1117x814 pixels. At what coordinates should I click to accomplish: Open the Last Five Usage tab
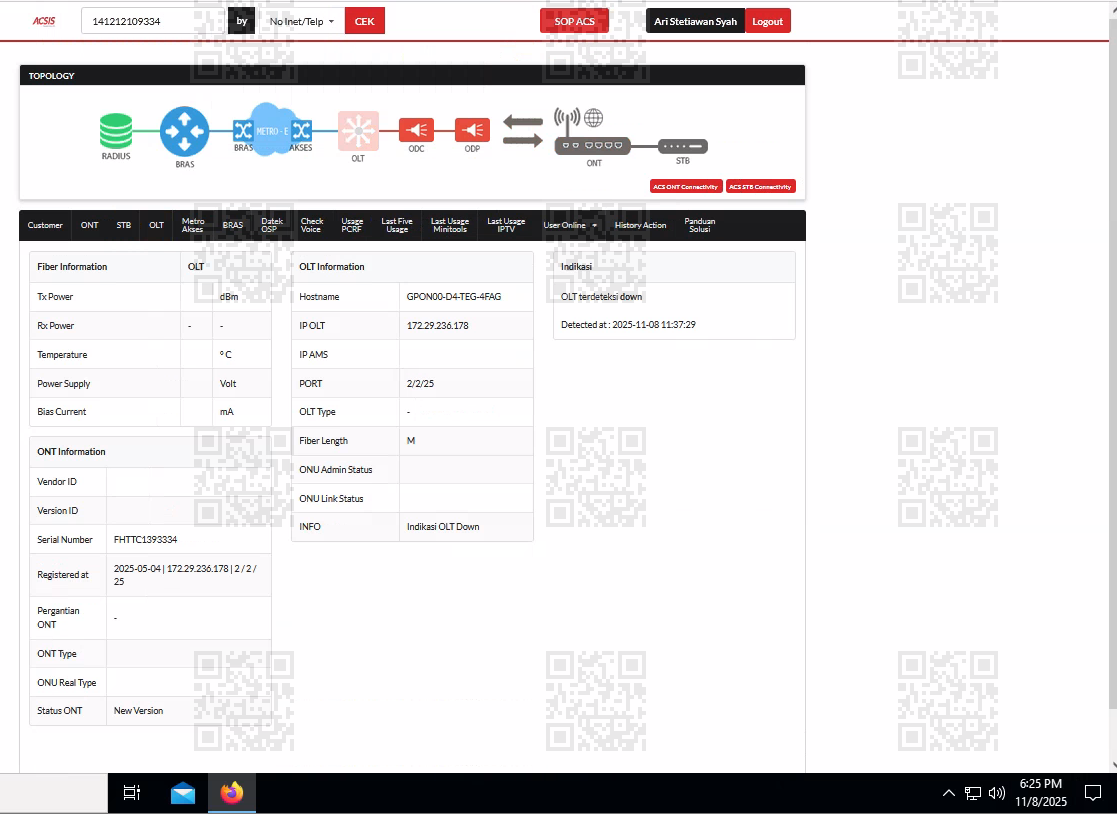397,225
